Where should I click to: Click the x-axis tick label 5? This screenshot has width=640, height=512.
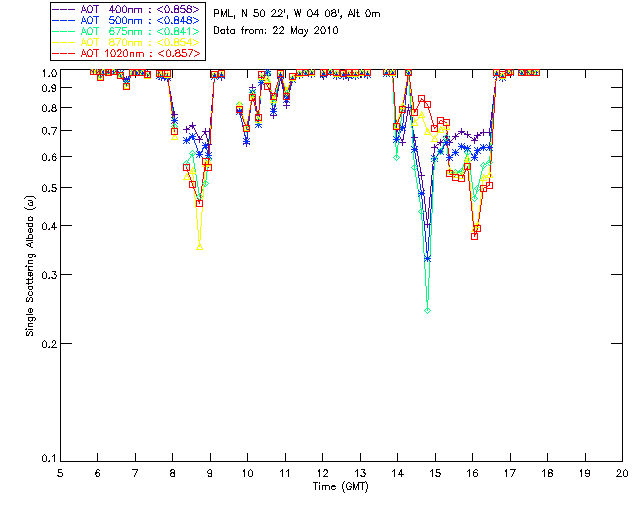60,473
